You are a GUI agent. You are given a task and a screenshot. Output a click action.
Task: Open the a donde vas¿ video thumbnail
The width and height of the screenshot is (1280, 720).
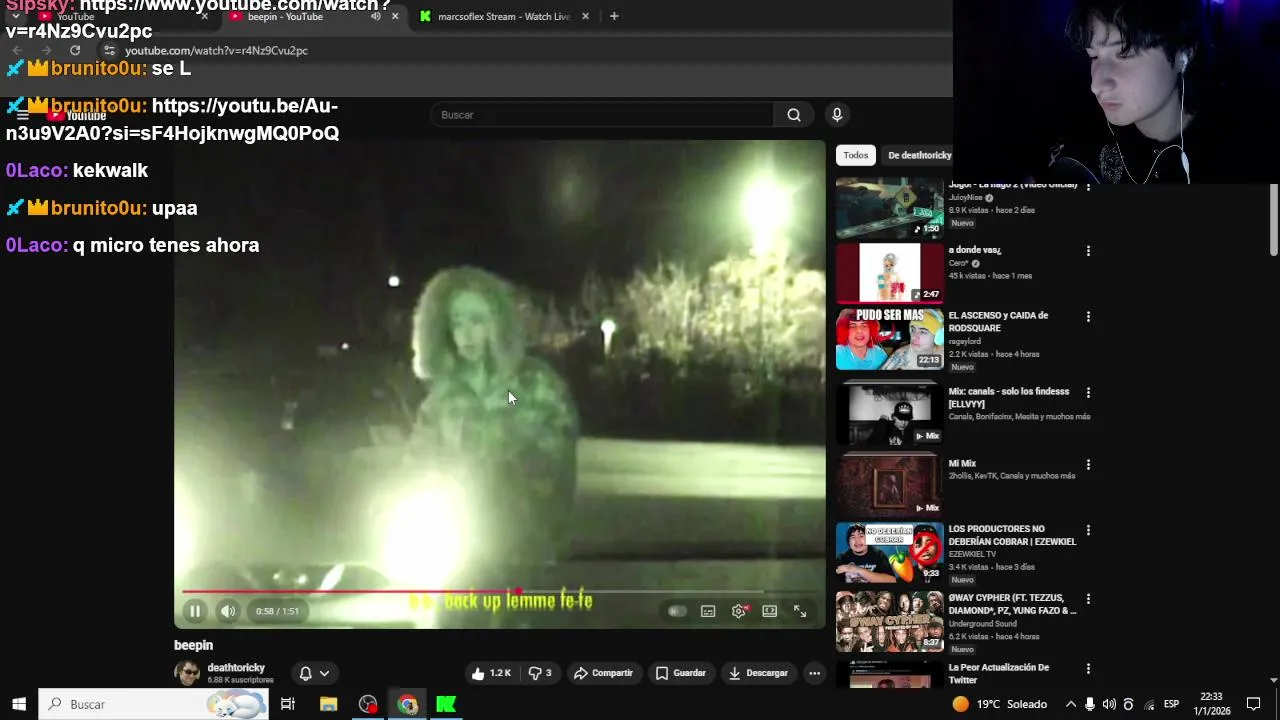pyautogui.click(x=890, y=273)
